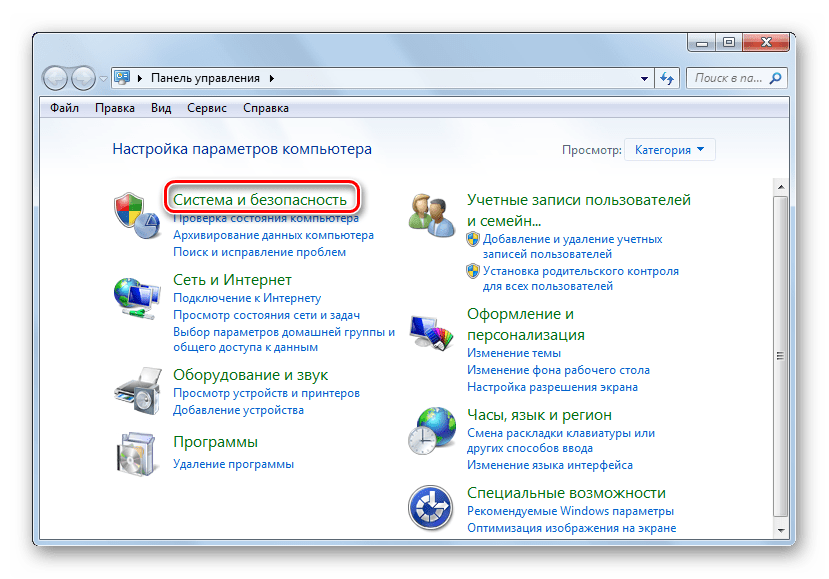Click the scrollbar up arrow
The height and width of the screenshot is (579, 829).
click(x=780, y=187)
